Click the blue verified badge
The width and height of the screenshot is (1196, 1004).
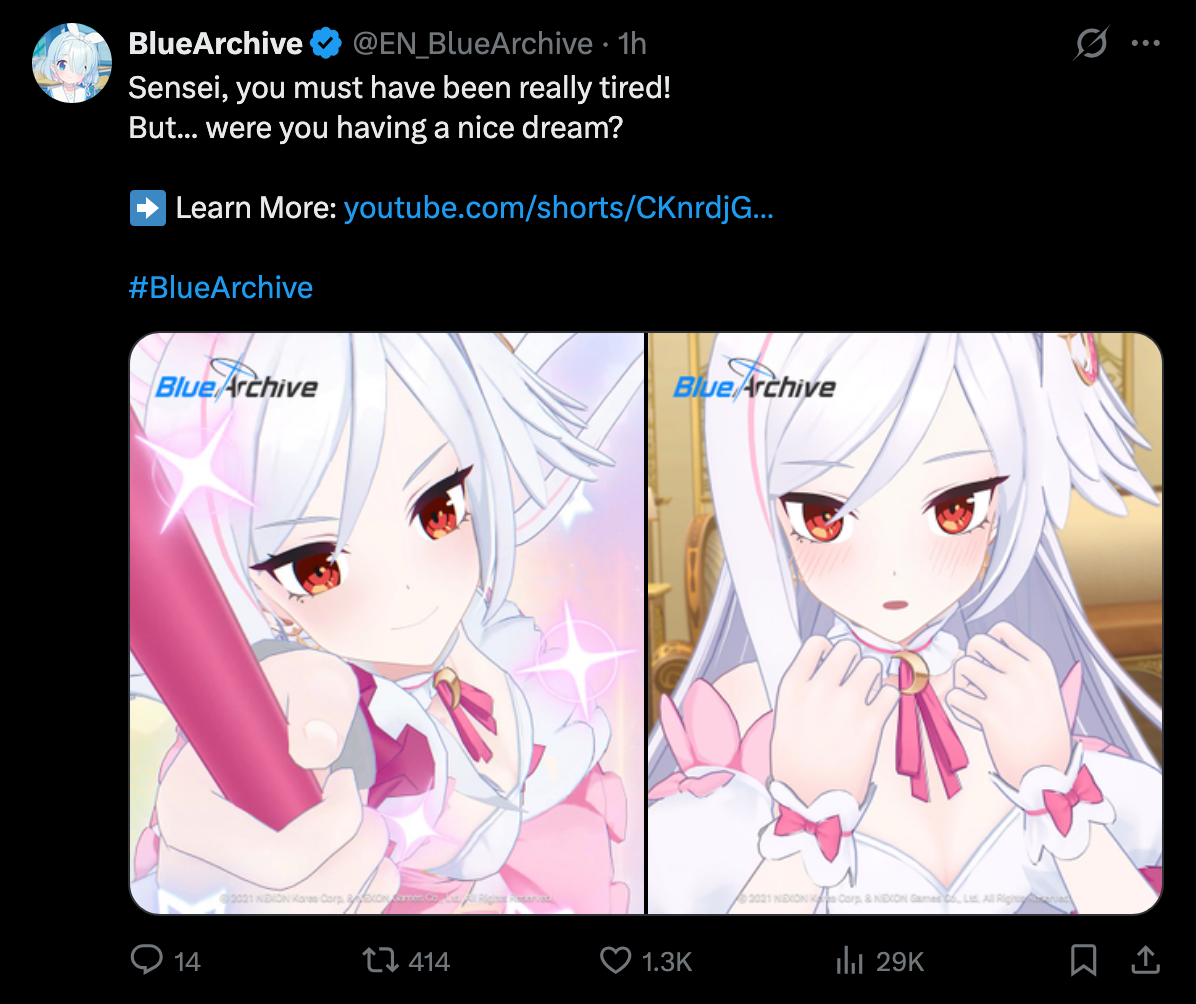click(326, 43)
